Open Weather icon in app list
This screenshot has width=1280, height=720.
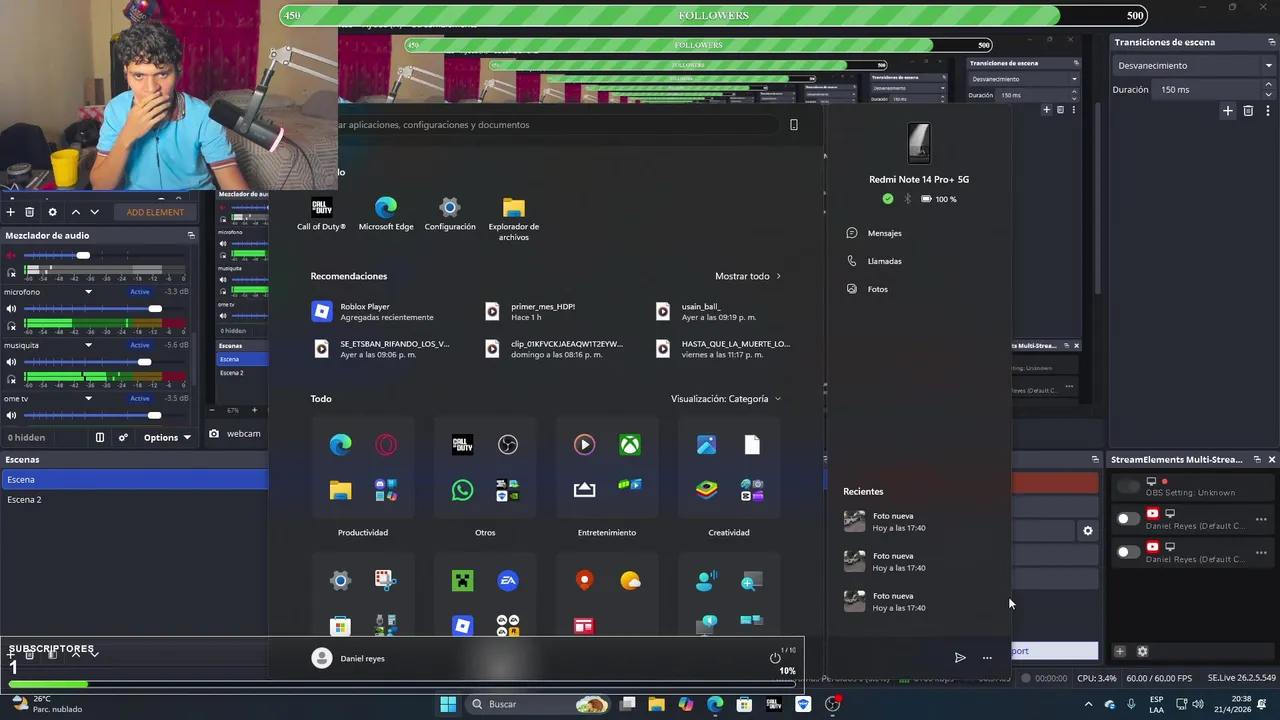[x=630, y=580]
